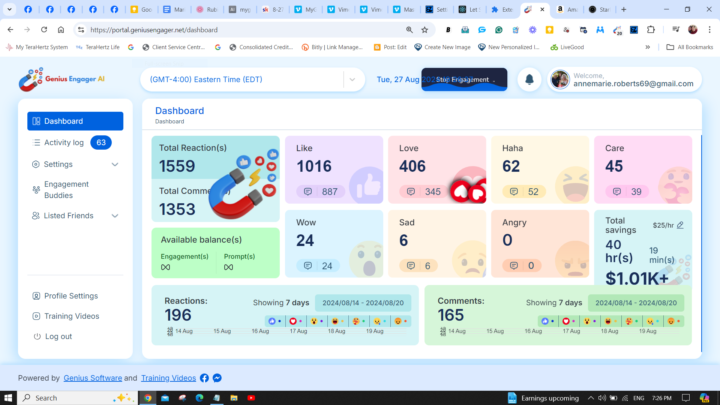Click the user profile avatar picture
This screenshot has height=405, width=720.
(x=560, y=79)
